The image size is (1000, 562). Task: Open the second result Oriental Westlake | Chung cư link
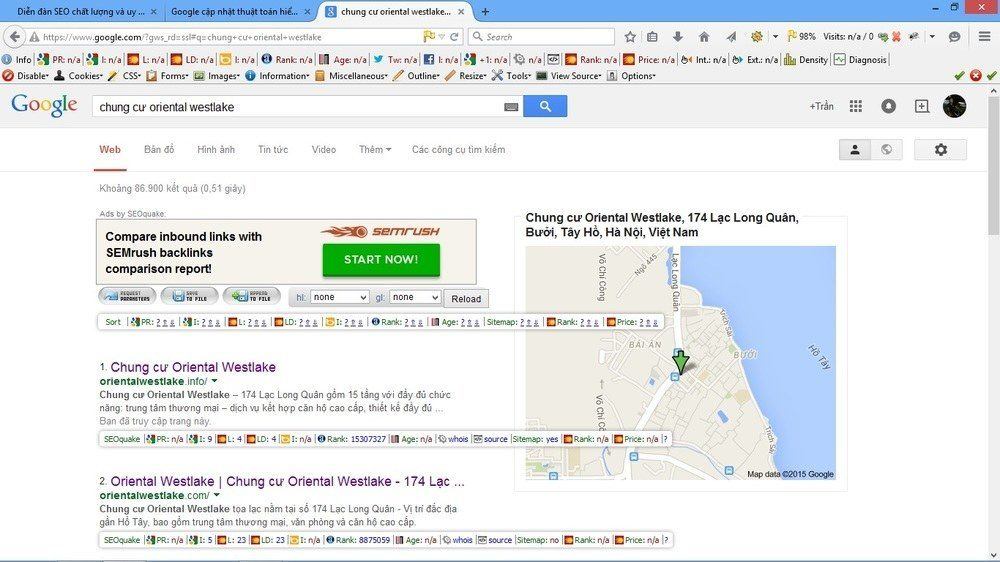pos(288,481)
